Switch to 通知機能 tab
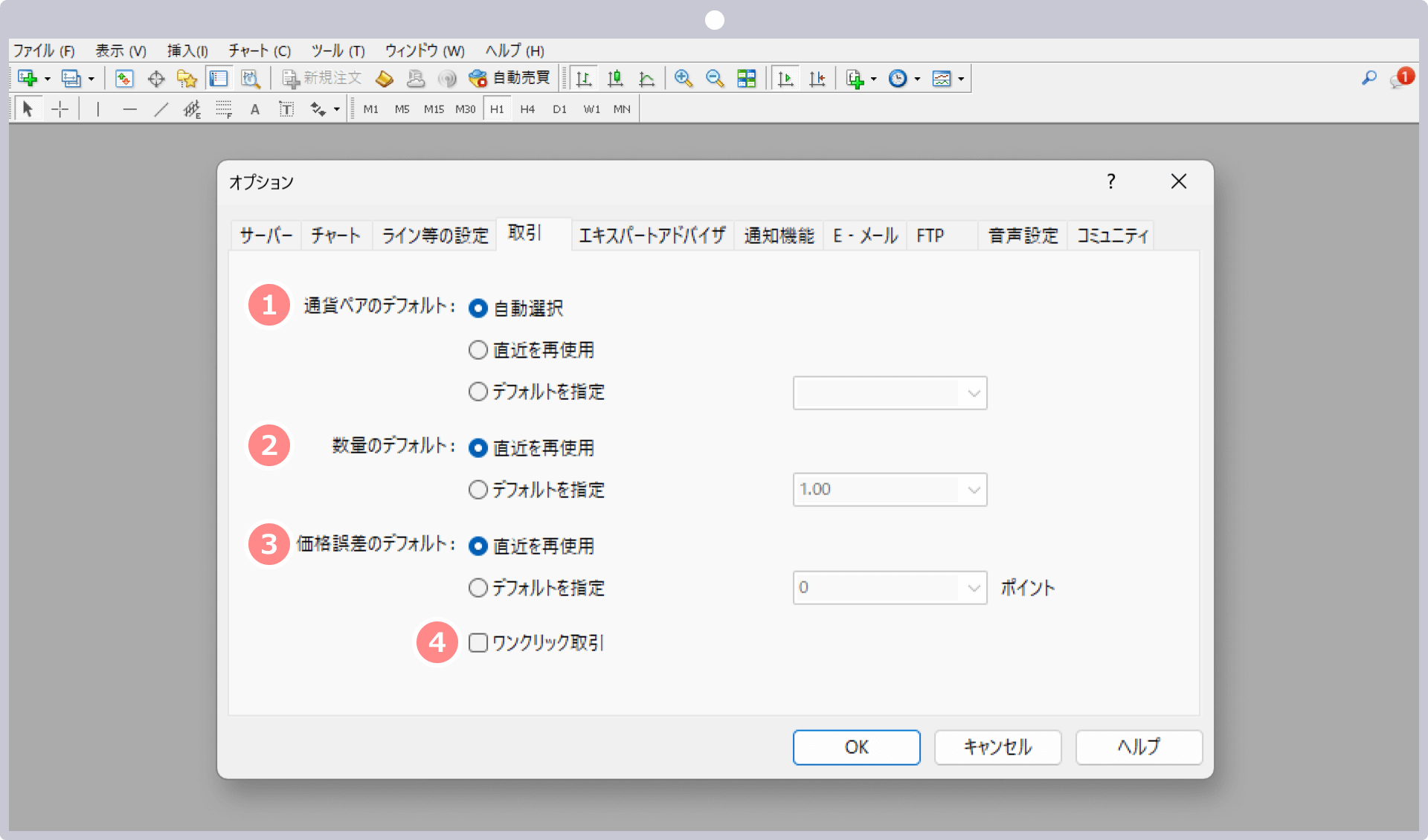The width and height of the screenshot is (1428, 840). (779, 236)
